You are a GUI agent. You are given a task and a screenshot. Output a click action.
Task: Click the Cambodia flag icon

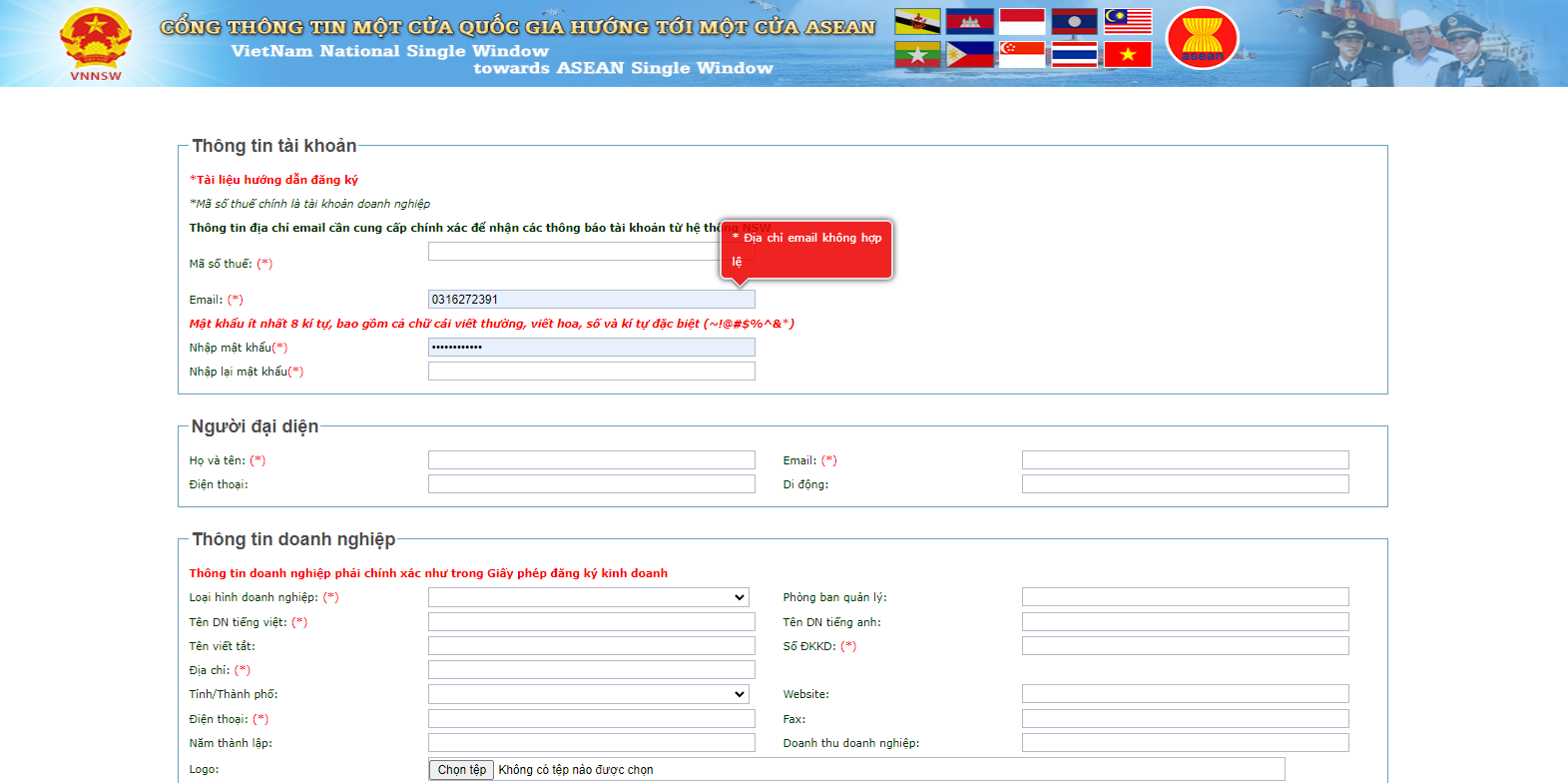click(969, 21)
